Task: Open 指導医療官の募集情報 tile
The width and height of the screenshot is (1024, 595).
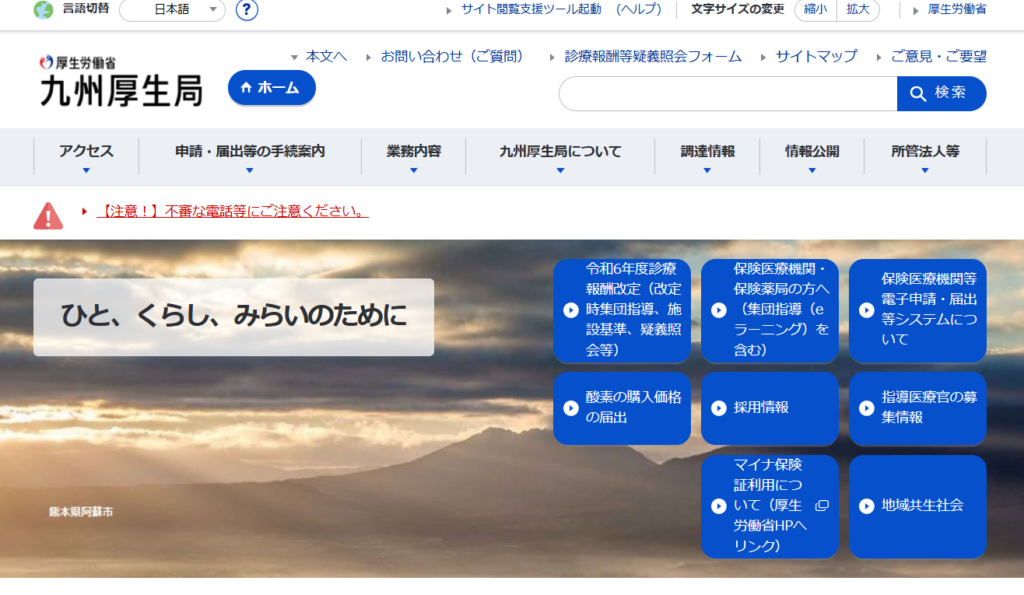Action: click(918, 408)
